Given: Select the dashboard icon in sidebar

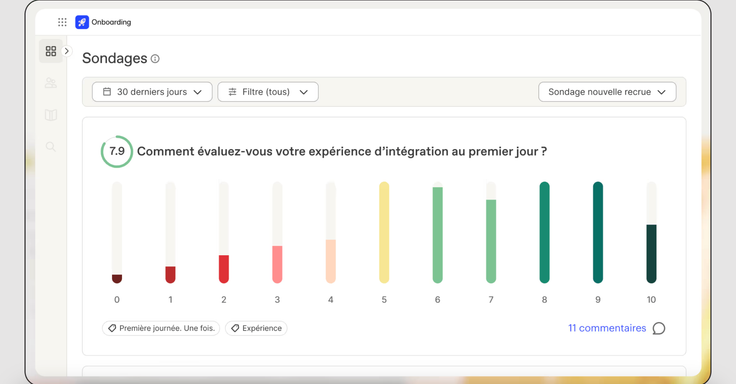Looking at the screenshot, I should point(51,51).
